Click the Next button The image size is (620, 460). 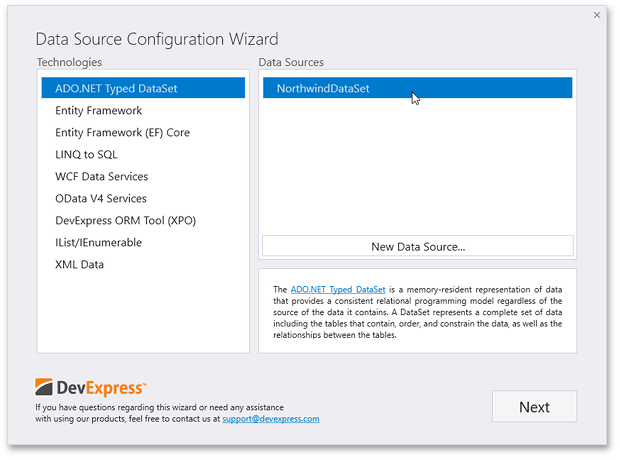point(534,407)
